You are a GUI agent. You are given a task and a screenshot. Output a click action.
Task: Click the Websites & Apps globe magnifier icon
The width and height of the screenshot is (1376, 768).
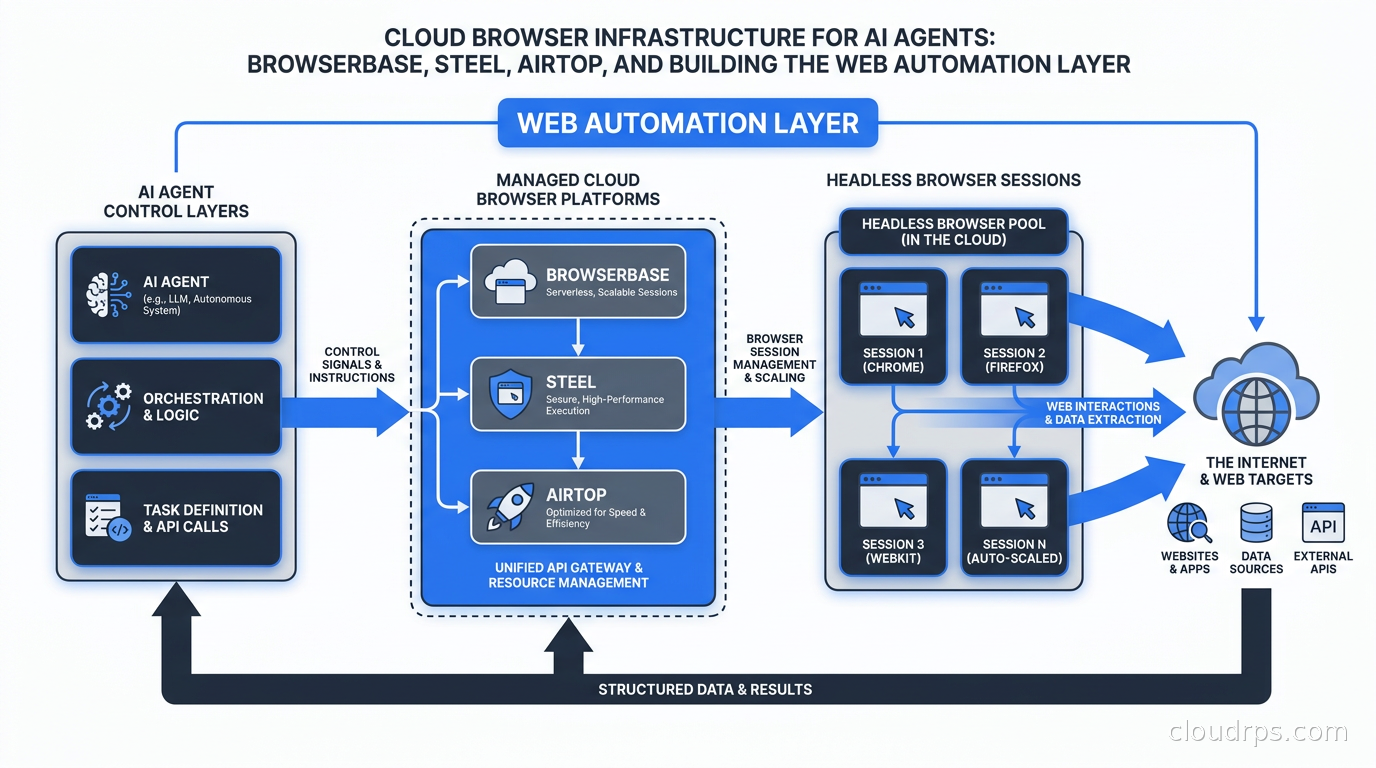[1190, 522]
